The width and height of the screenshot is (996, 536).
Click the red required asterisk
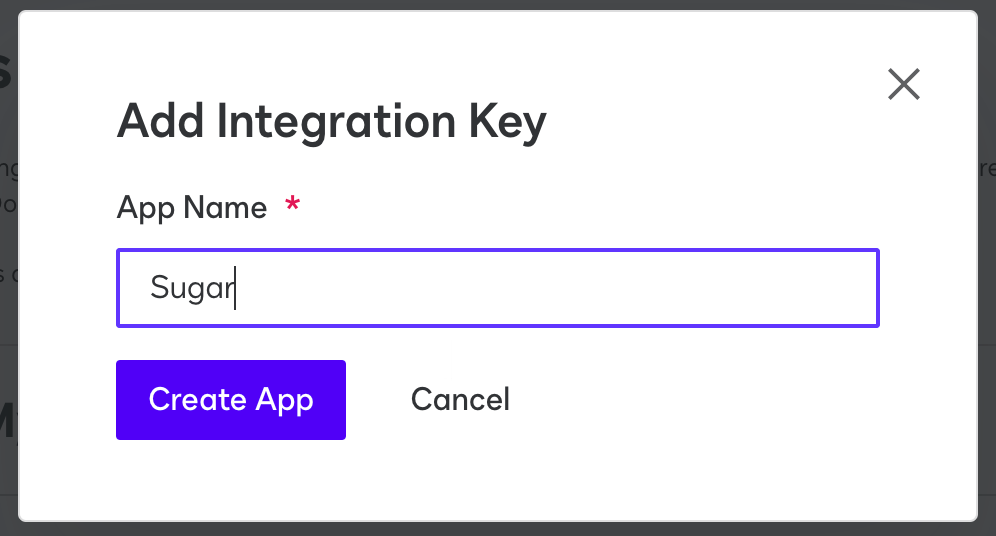click(292, 207)
